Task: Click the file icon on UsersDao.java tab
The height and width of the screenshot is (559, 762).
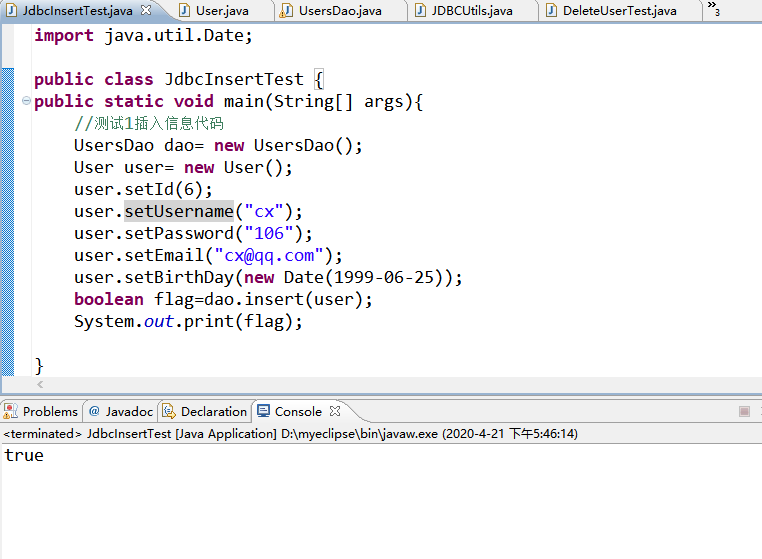Action: point(286,11)
